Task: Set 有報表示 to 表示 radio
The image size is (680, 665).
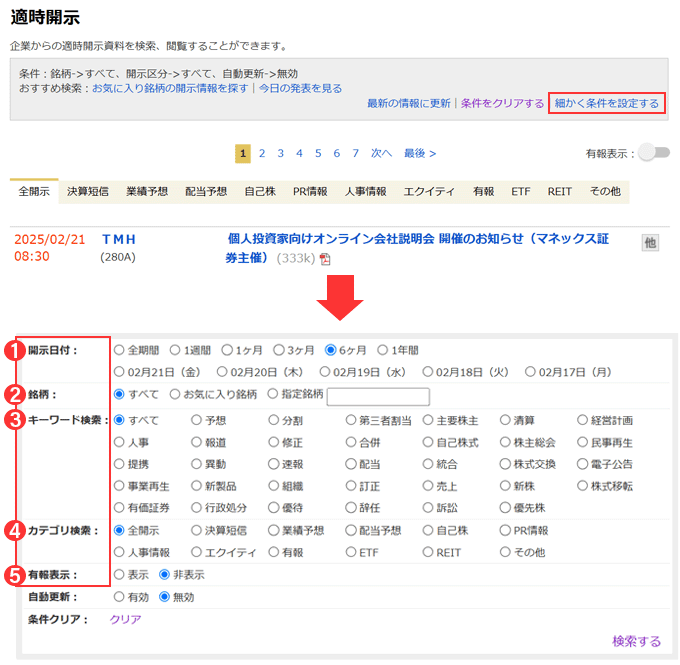Action: (x=119, y=575)
